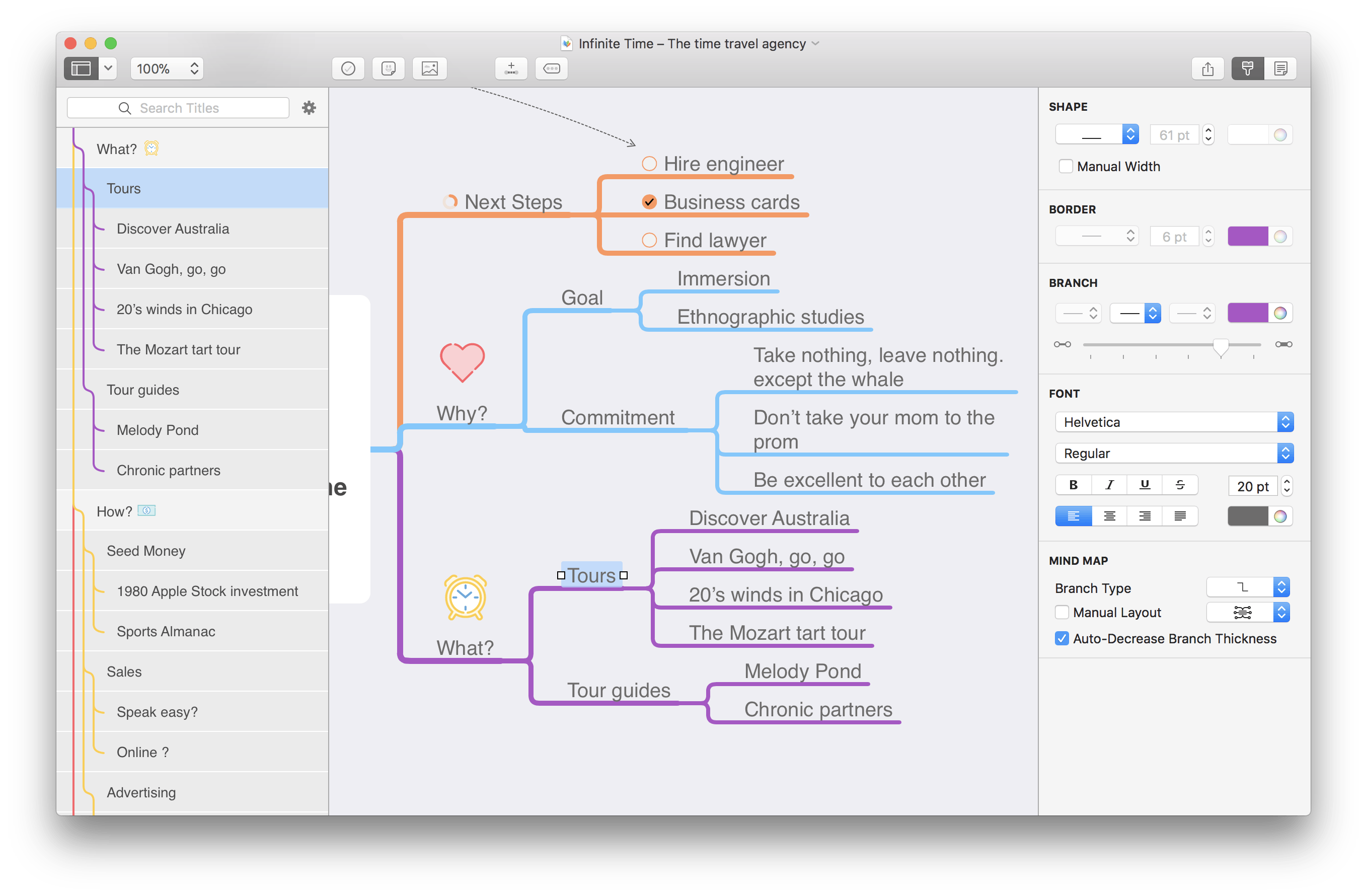Click the document icon in title bar

click(x=566, y=44)
